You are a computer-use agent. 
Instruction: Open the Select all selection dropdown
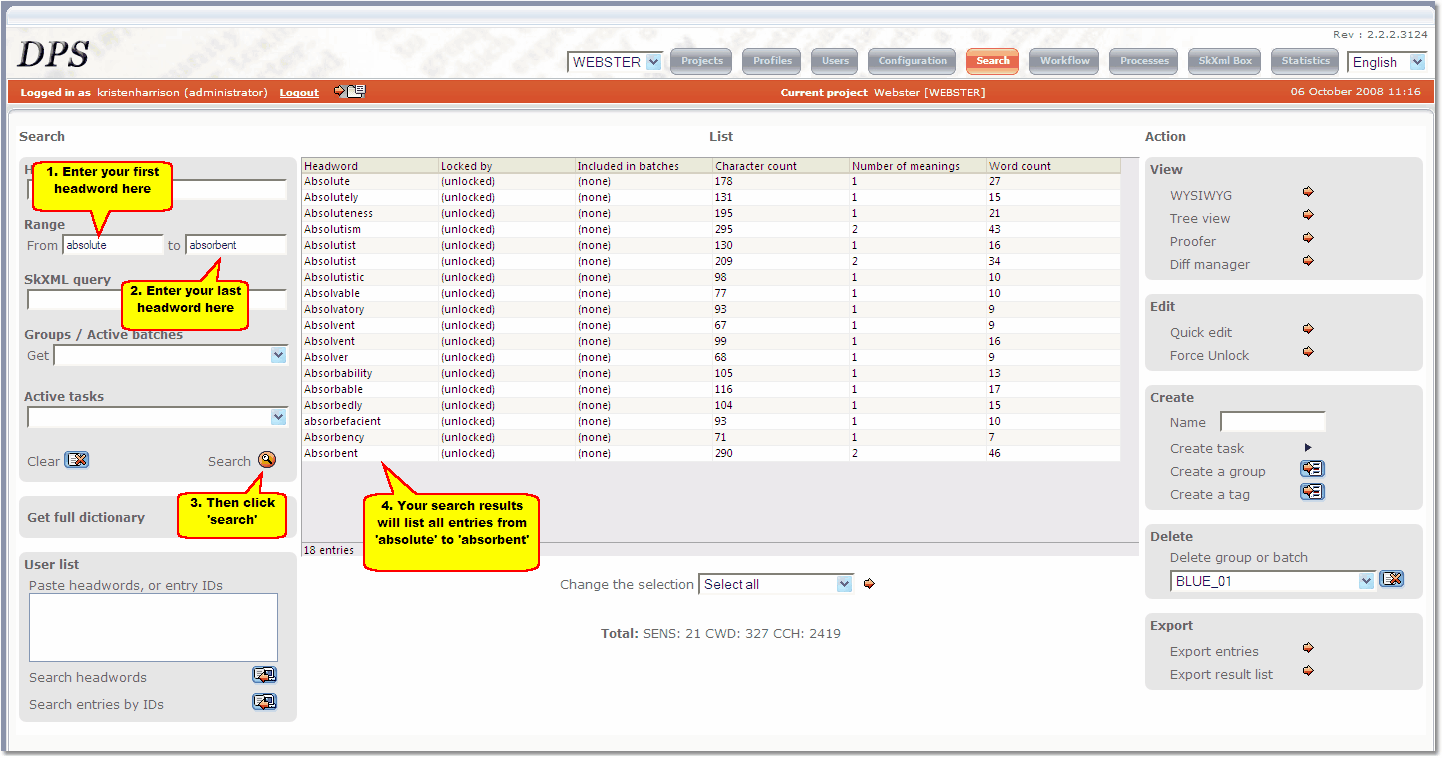776,584
